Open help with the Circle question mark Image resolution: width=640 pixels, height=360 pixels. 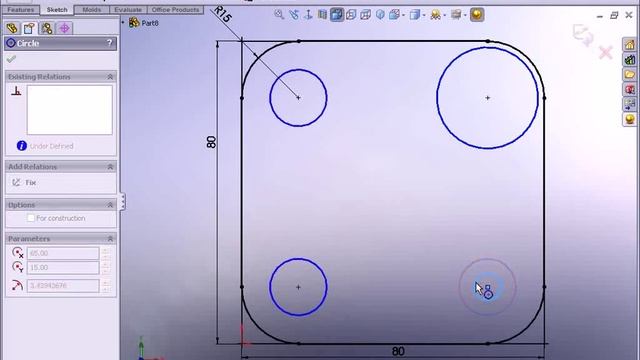(x=109, y=43)
